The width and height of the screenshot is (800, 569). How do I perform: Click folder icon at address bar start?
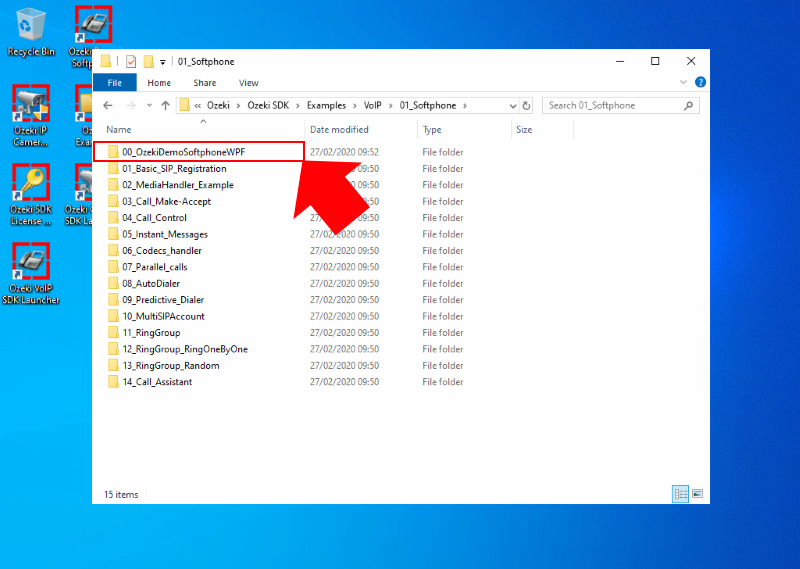185,106
